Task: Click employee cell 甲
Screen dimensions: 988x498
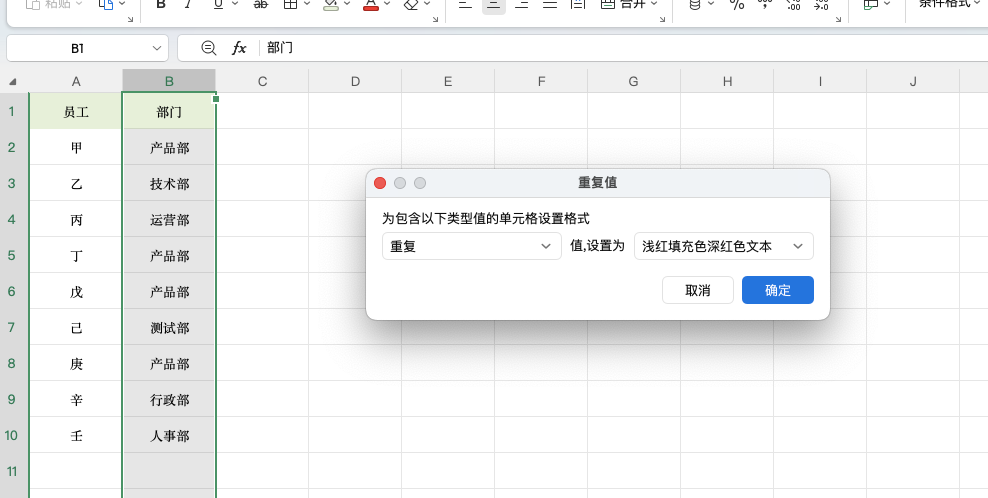Action: (x=76, y=148)
